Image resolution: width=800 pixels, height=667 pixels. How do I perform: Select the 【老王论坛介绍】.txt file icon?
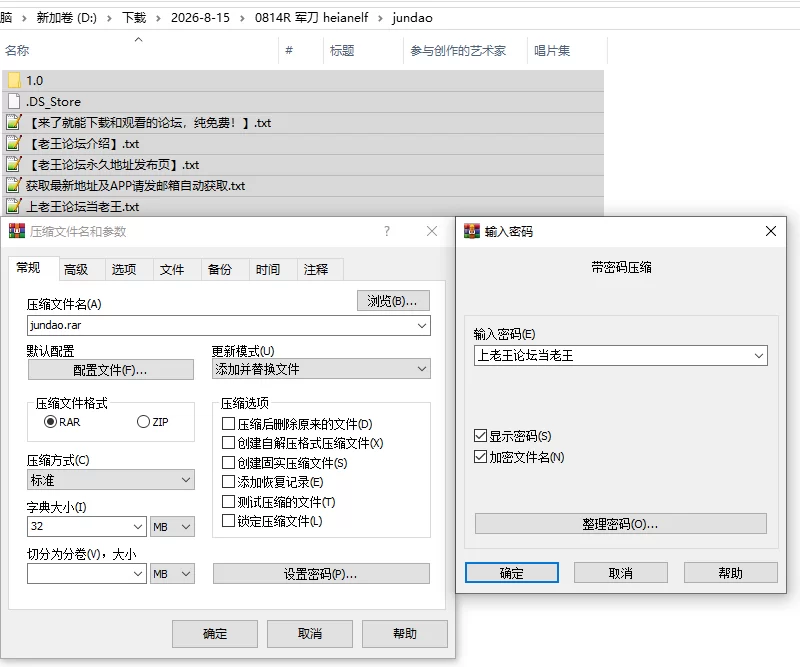(x=14, y=143)
